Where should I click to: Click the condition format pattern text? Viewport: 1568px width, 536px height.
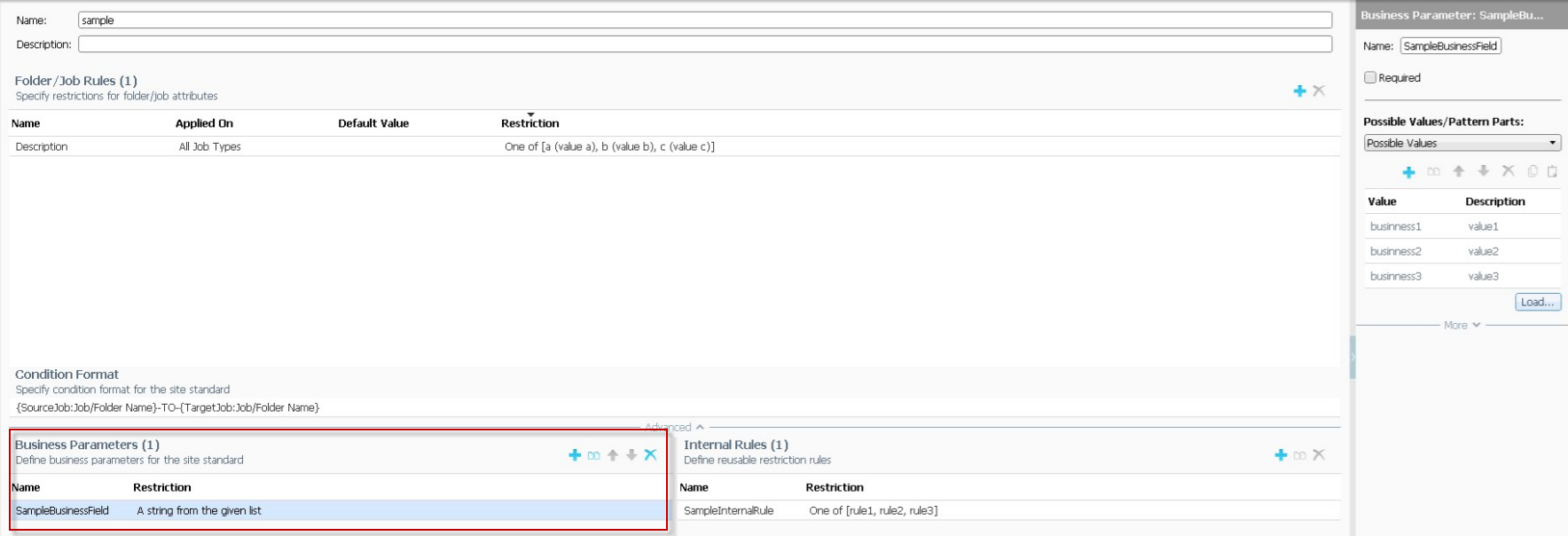tap(168, 407)
